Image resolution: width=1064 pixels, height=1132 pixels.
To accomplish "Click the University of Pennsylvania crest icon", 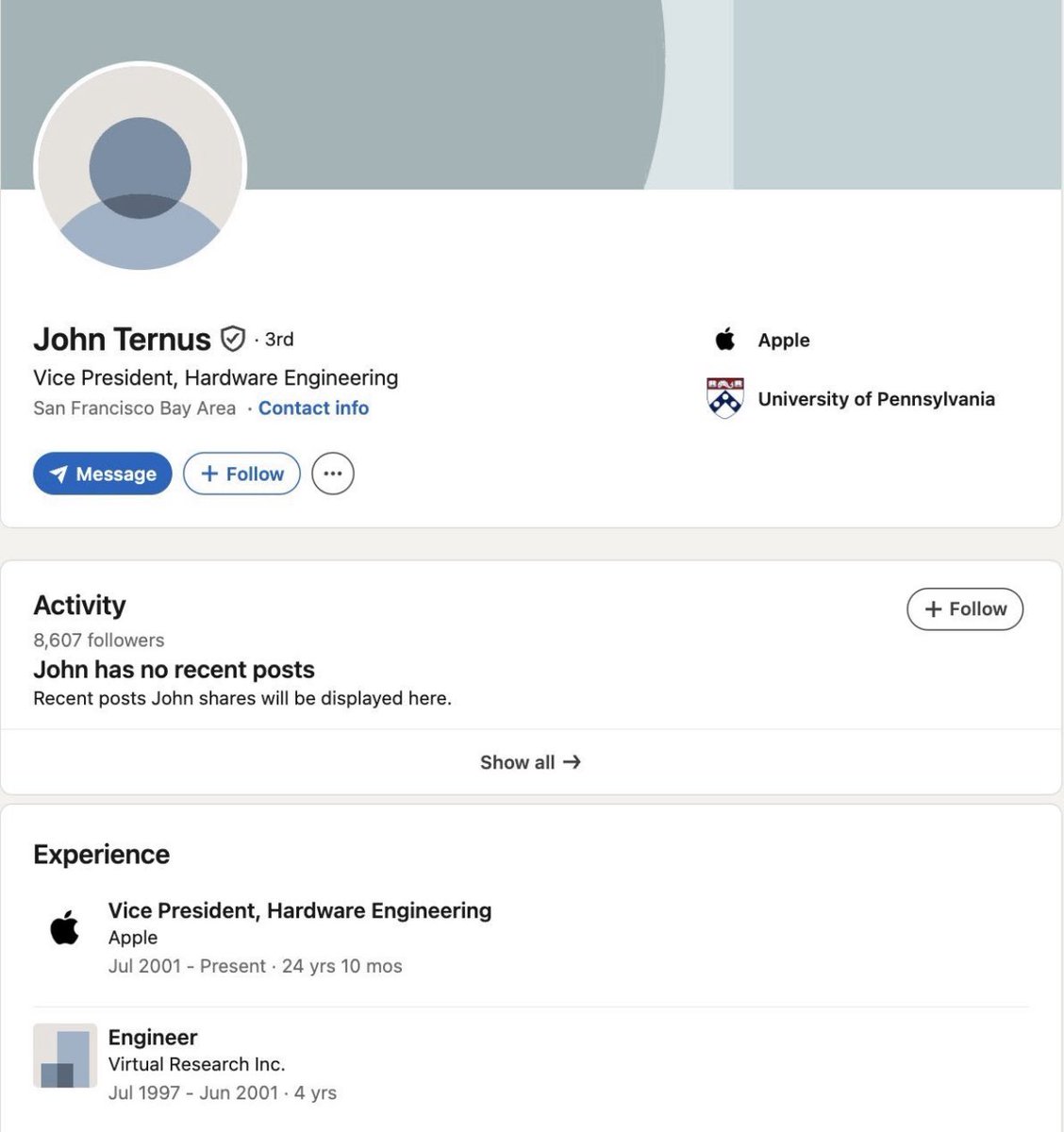I will click(724, 398).
